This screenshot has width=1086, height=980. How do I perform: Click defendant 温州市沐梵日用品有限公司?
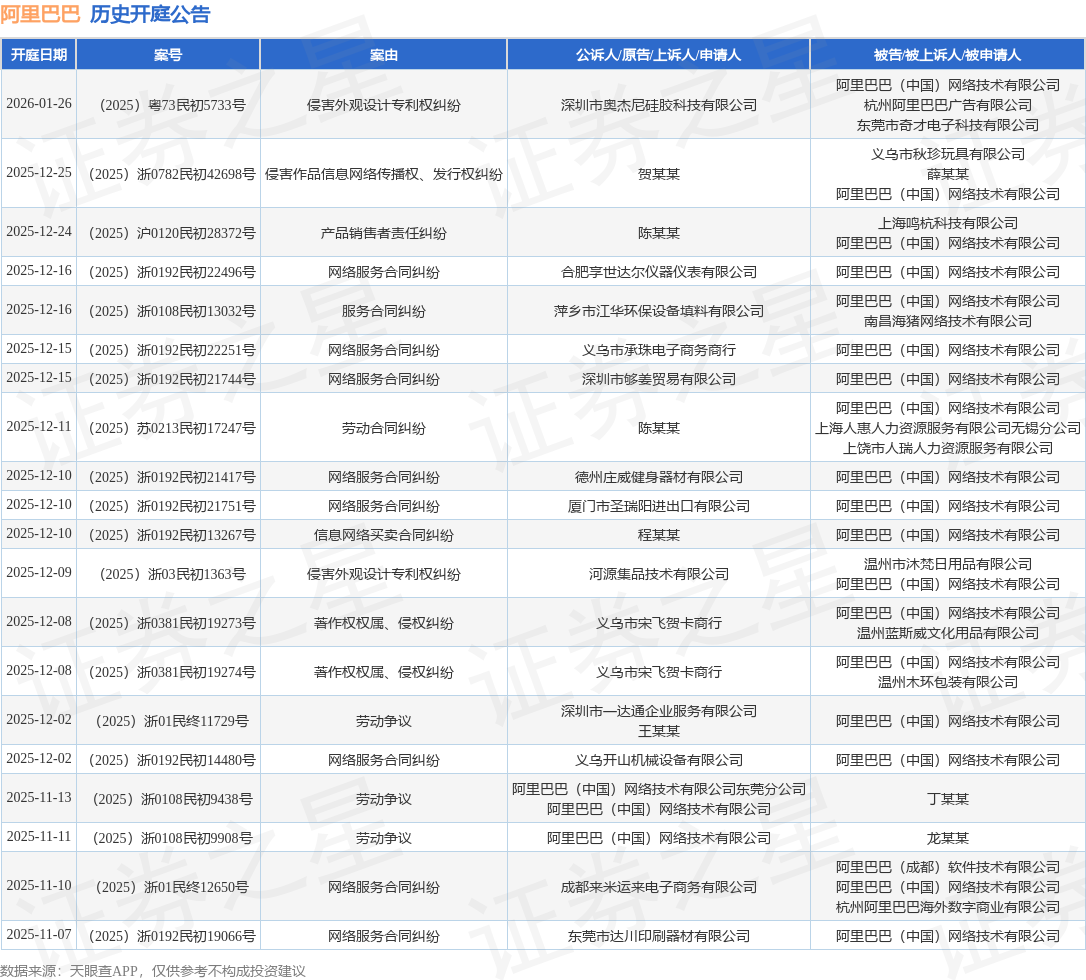(947, 564)
